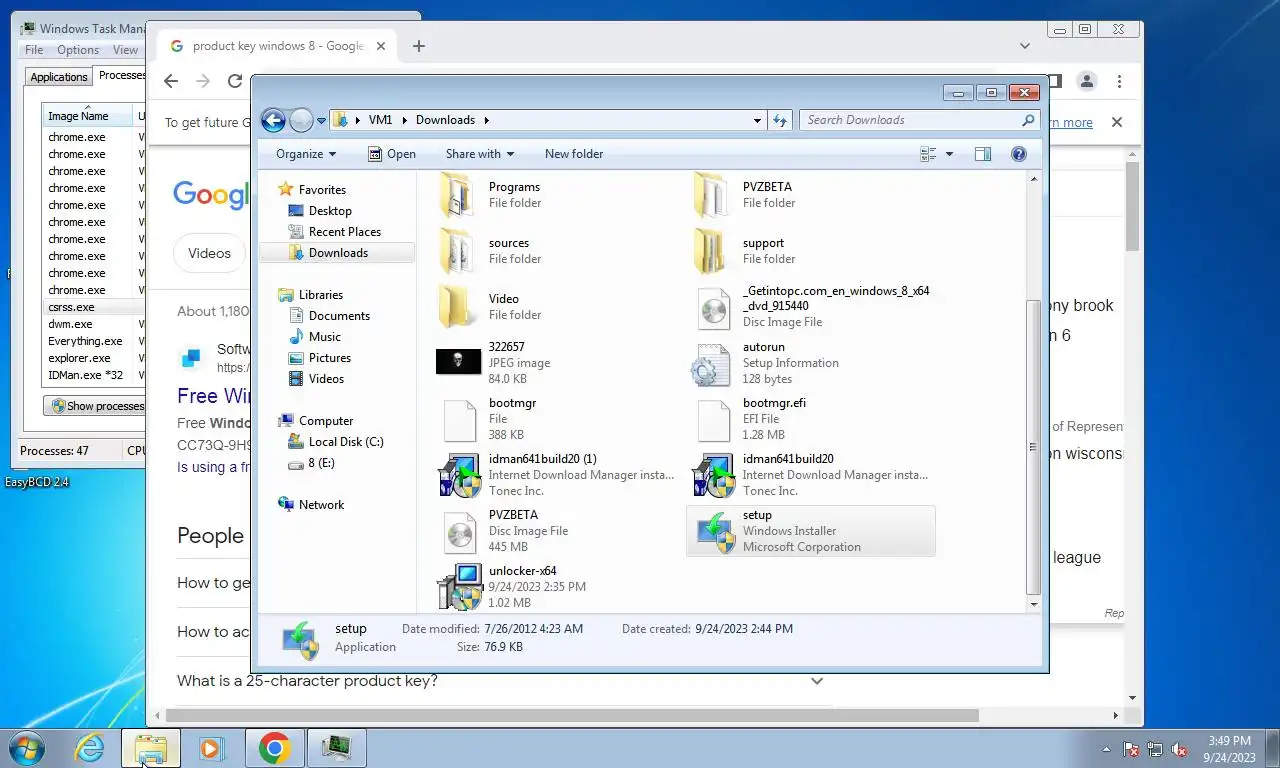The height and width of the screenshot is (768, 1280).
Task: Click the Open toolbar button in Explorer
Action: click(391, 154)
